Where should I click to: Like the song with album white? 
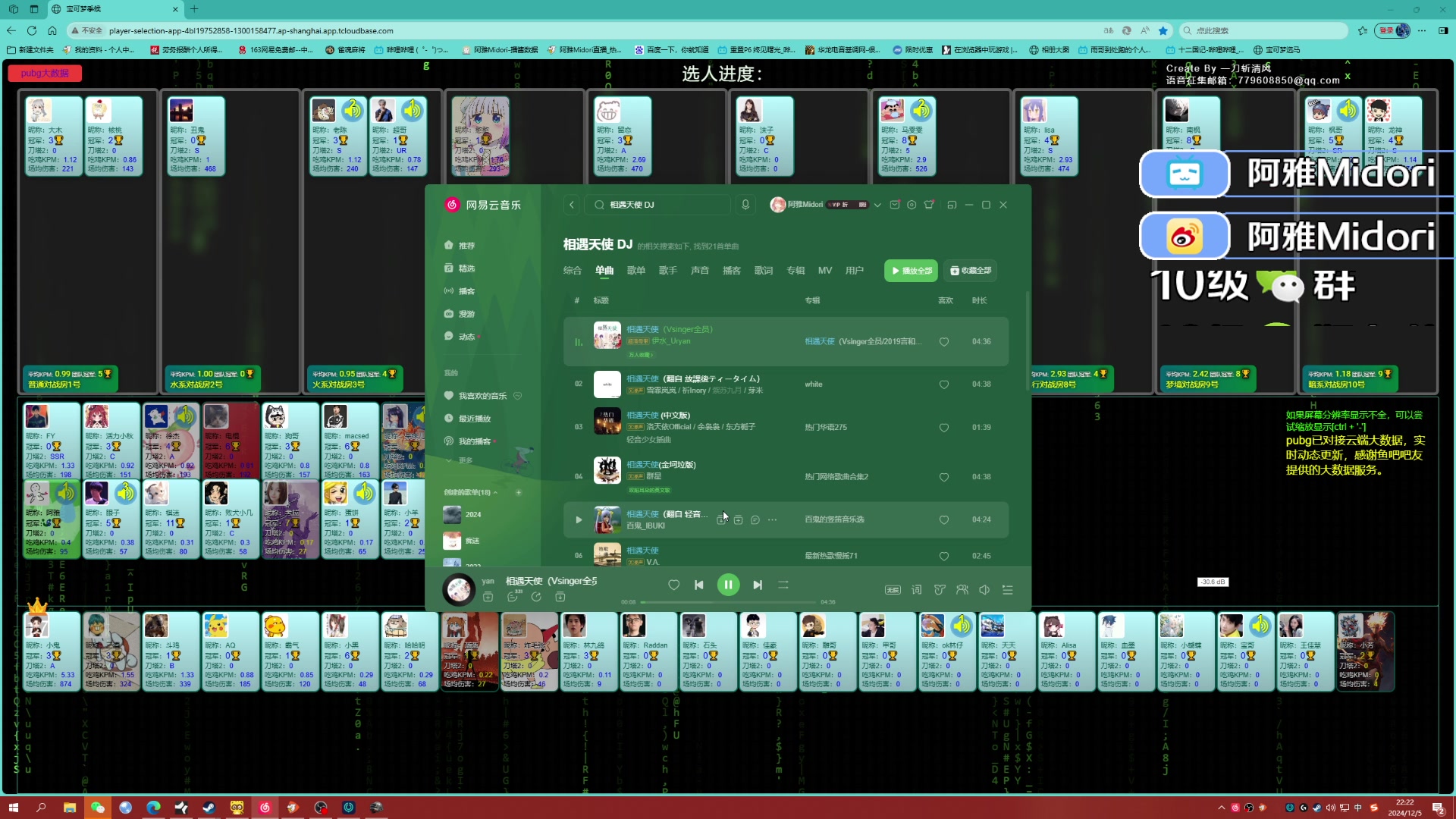tap(944, 384)
